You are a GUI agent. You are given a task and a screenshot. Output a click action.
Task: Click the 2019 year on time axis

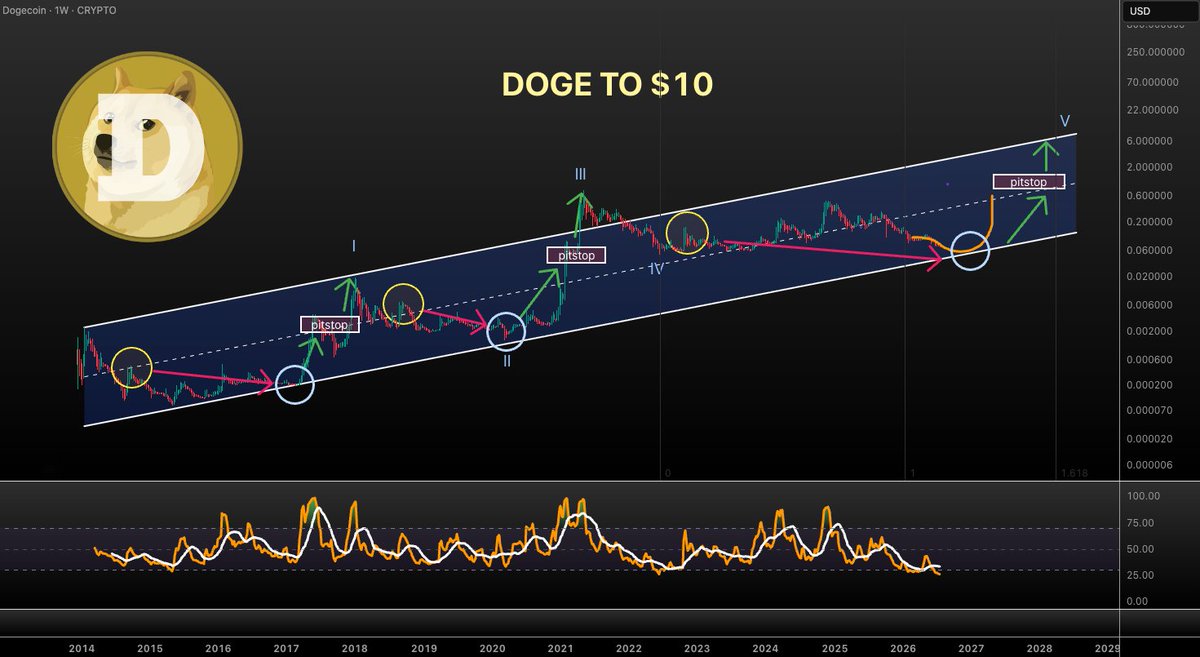pyautogui.click(x=423, y=648)
